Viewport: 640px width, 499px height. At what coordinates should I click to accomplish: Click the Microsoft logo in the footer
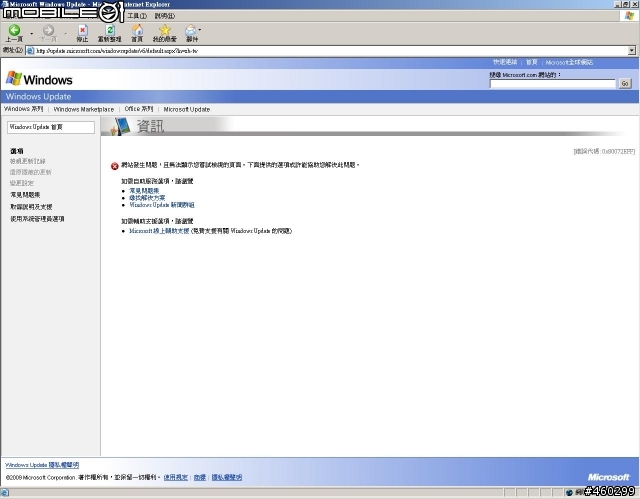pyautogui.click(x=608, y=477)
